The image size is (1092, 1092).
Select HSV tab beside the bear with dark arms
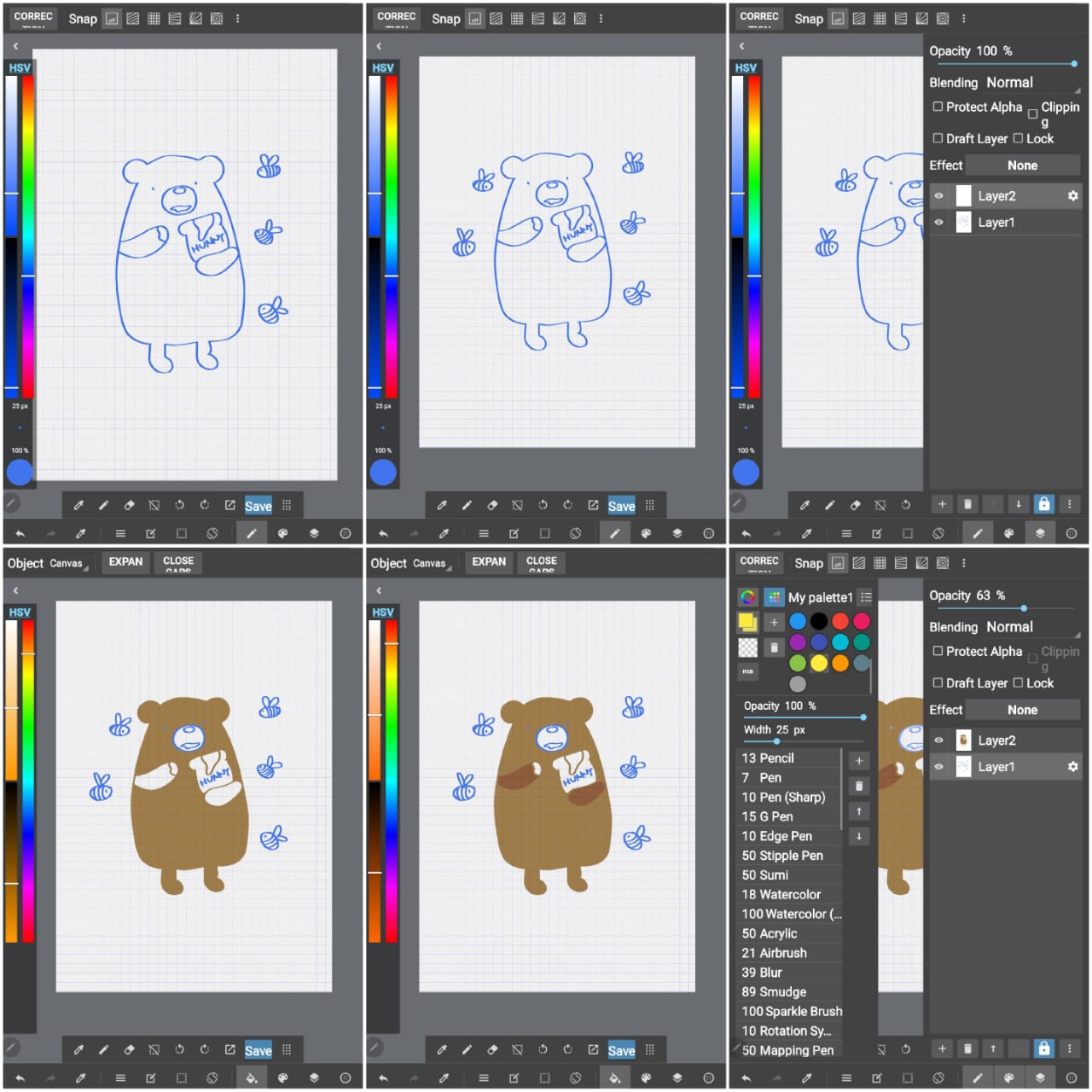click(x=383, y=612)
